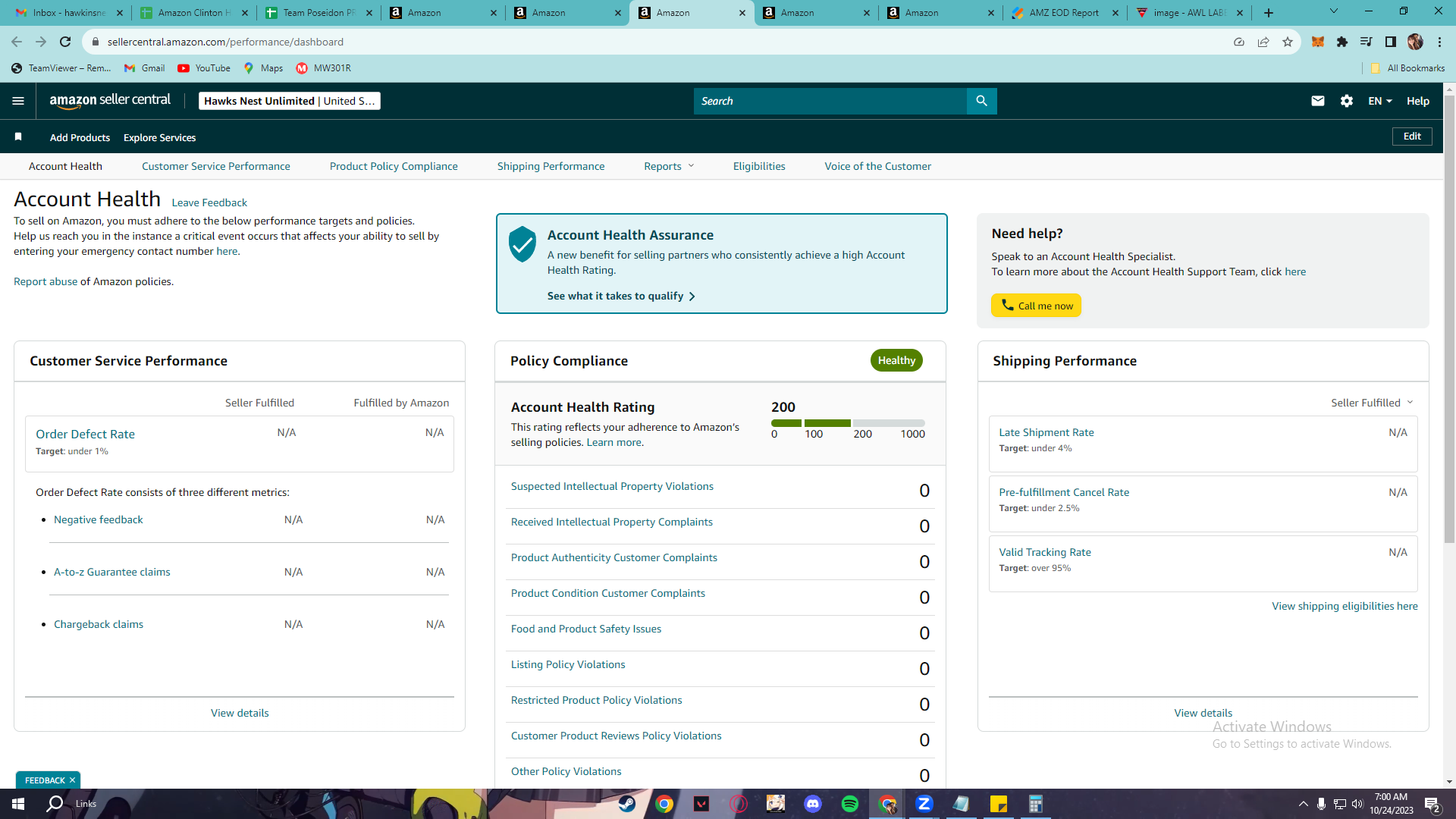Click the Help link in header
Viewport: 1456px width, 819px height.
point(1418,101)
